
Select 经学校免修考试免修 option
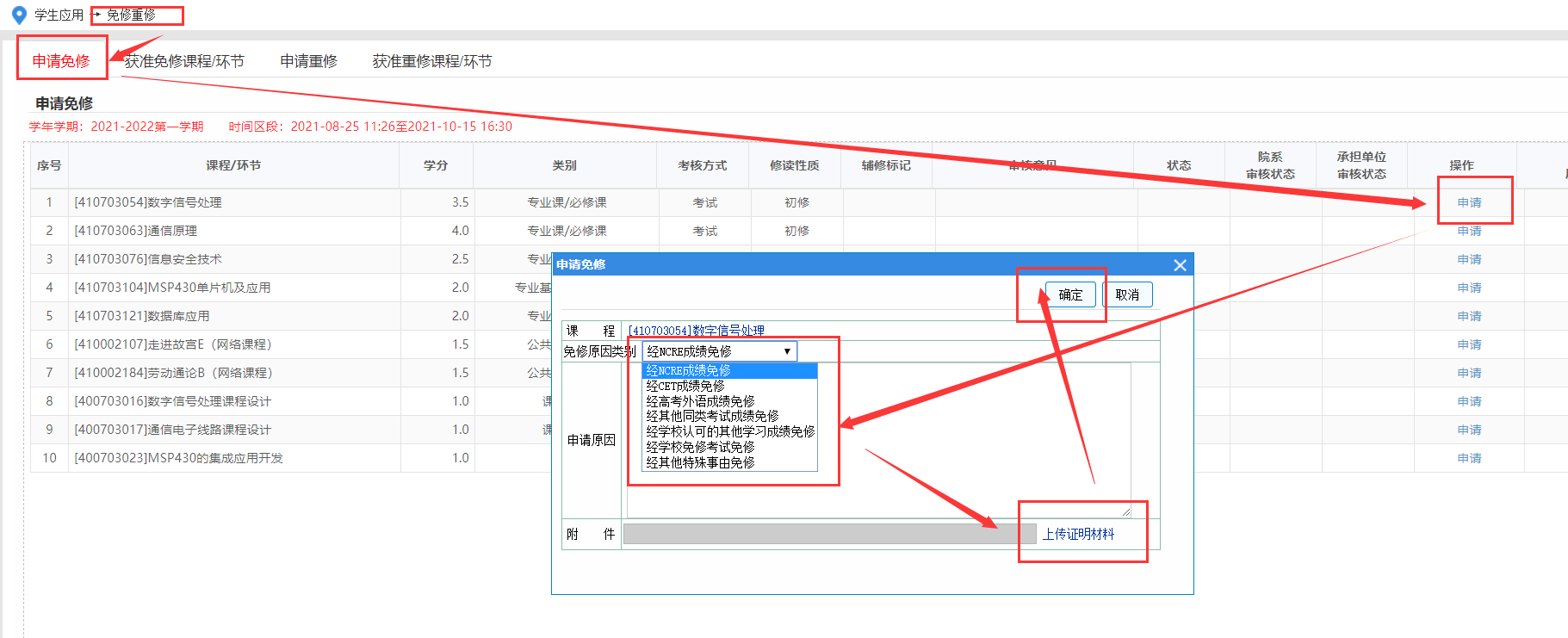(x=700, y=447)
